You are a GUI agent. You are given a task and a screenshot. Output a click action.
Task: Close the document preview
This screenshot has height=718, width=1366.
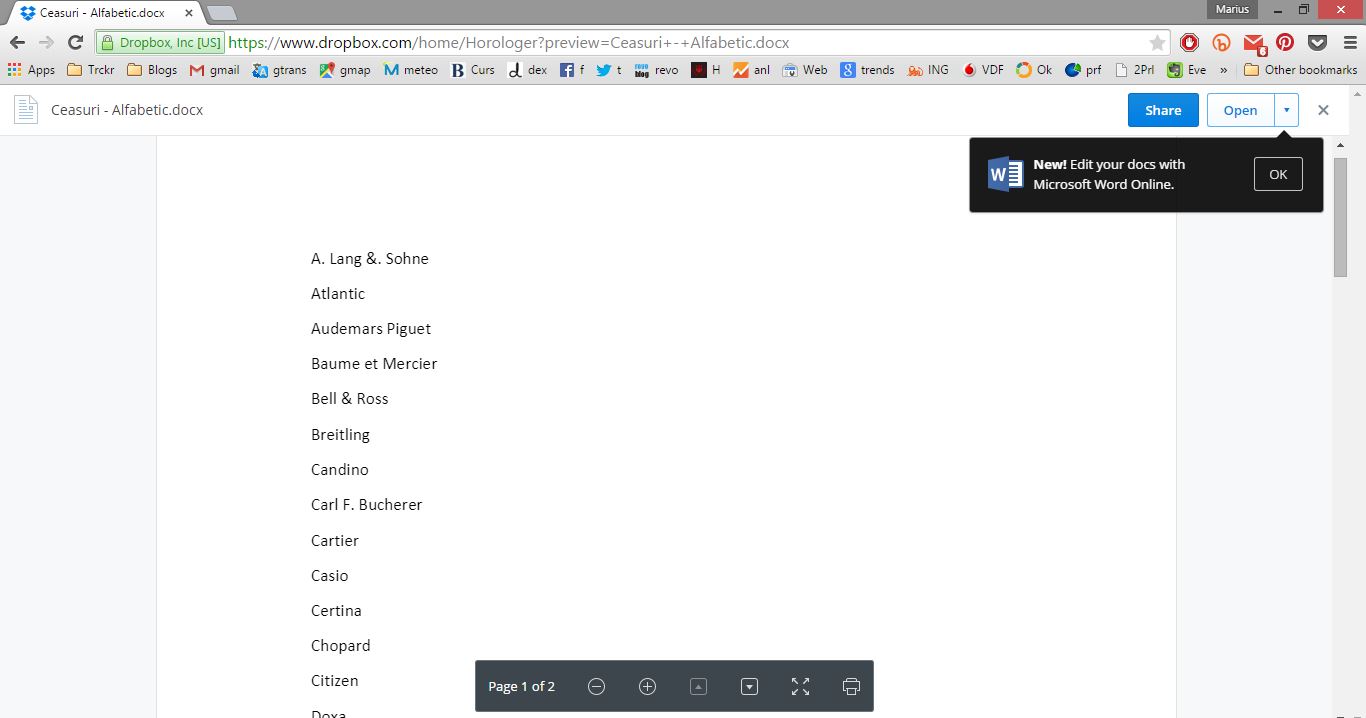click(x=1323, y=110)
